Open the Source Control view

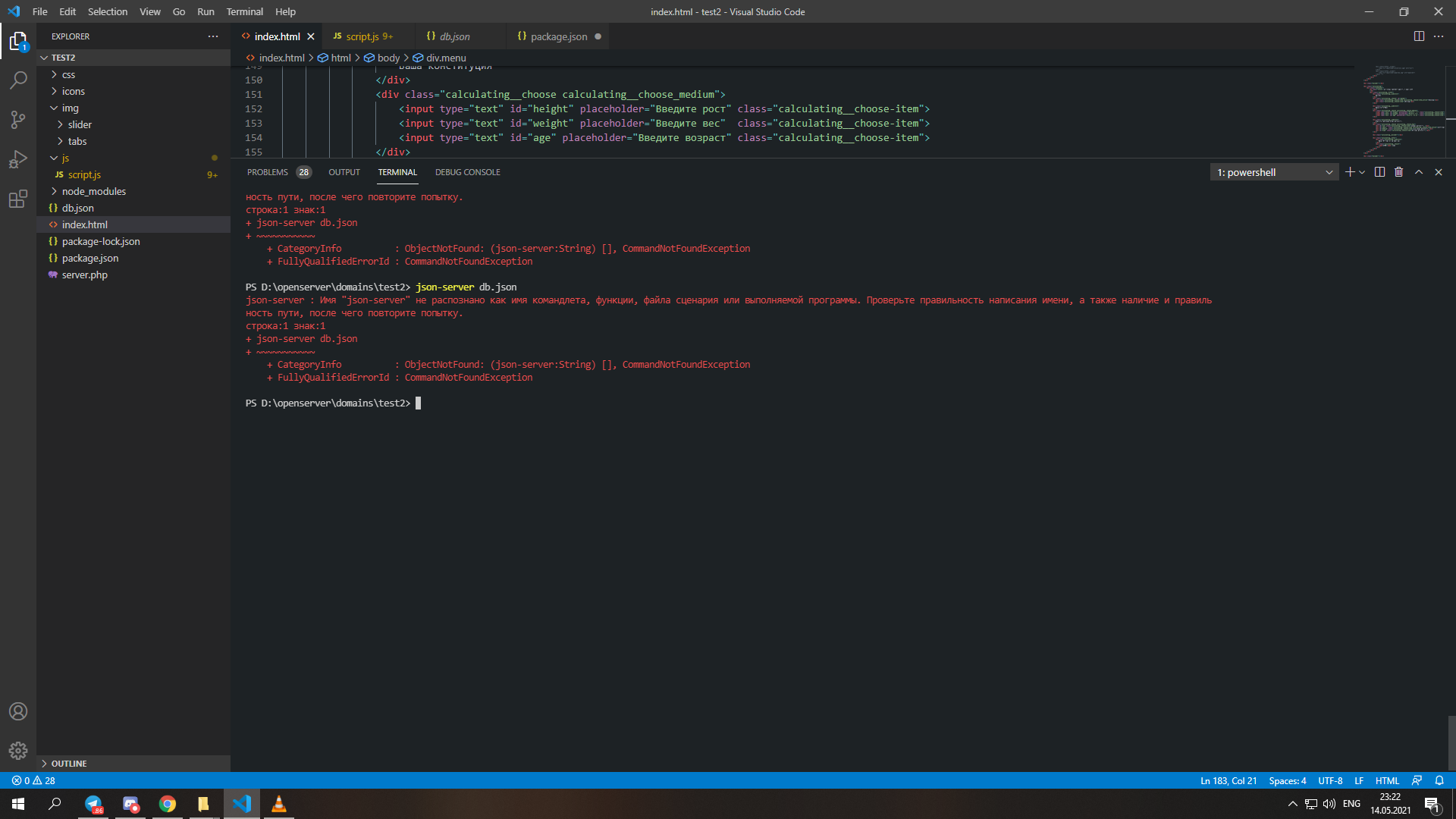[18, 120]
